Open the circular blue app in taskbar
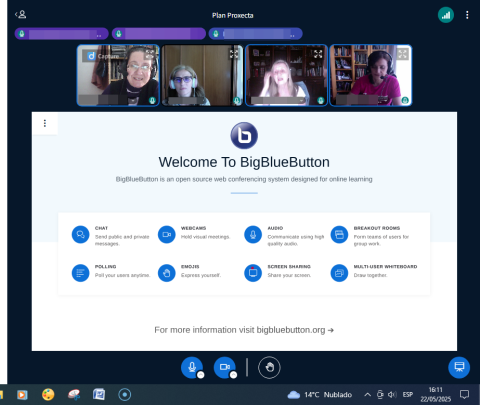The width and height of the screenshot is (480, 405). point(125,395)
